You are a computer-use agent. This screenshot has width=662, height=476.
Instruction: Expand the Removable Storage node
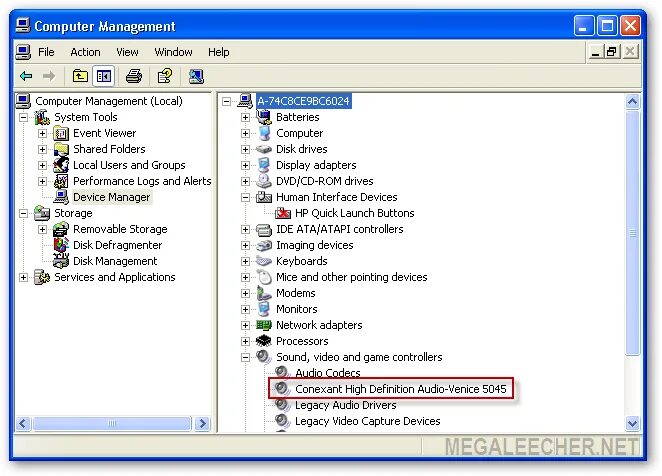(42, 229)
